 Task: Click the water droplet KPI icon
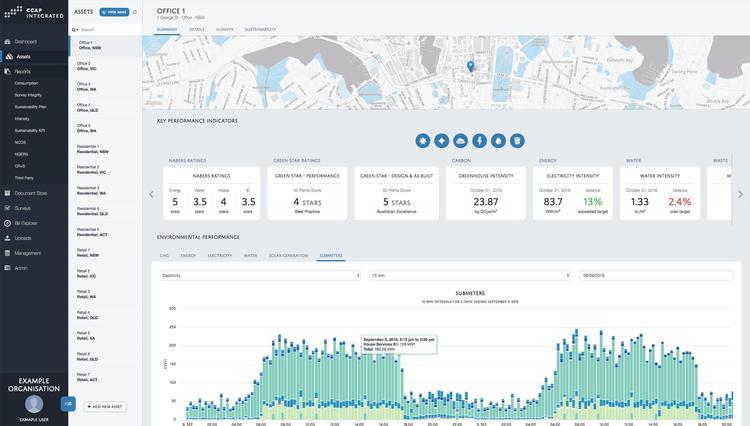point(498,141)
